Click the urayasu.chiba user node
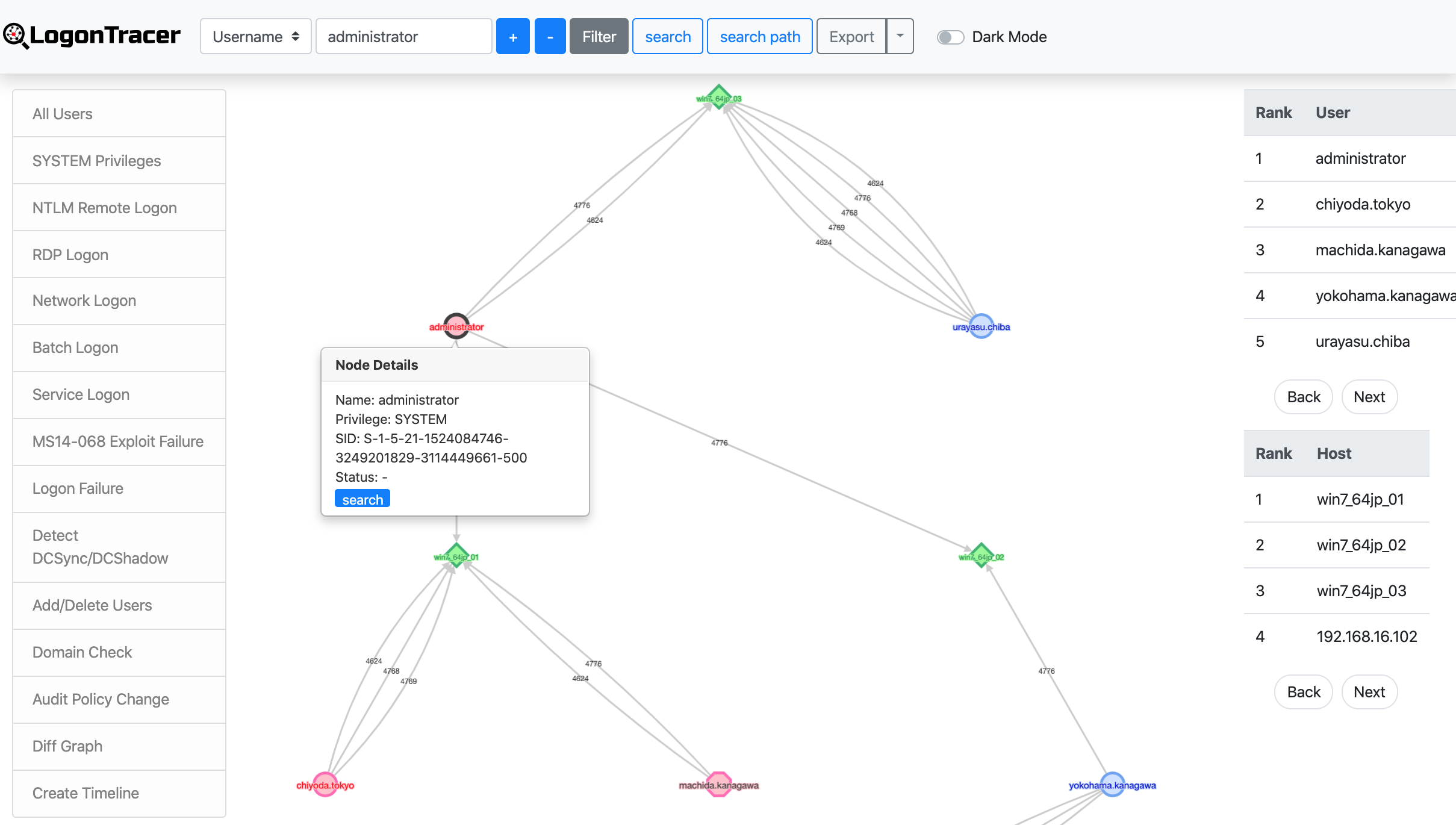The height and width of the screenshot is (825, 1456). tap(980, 325)
